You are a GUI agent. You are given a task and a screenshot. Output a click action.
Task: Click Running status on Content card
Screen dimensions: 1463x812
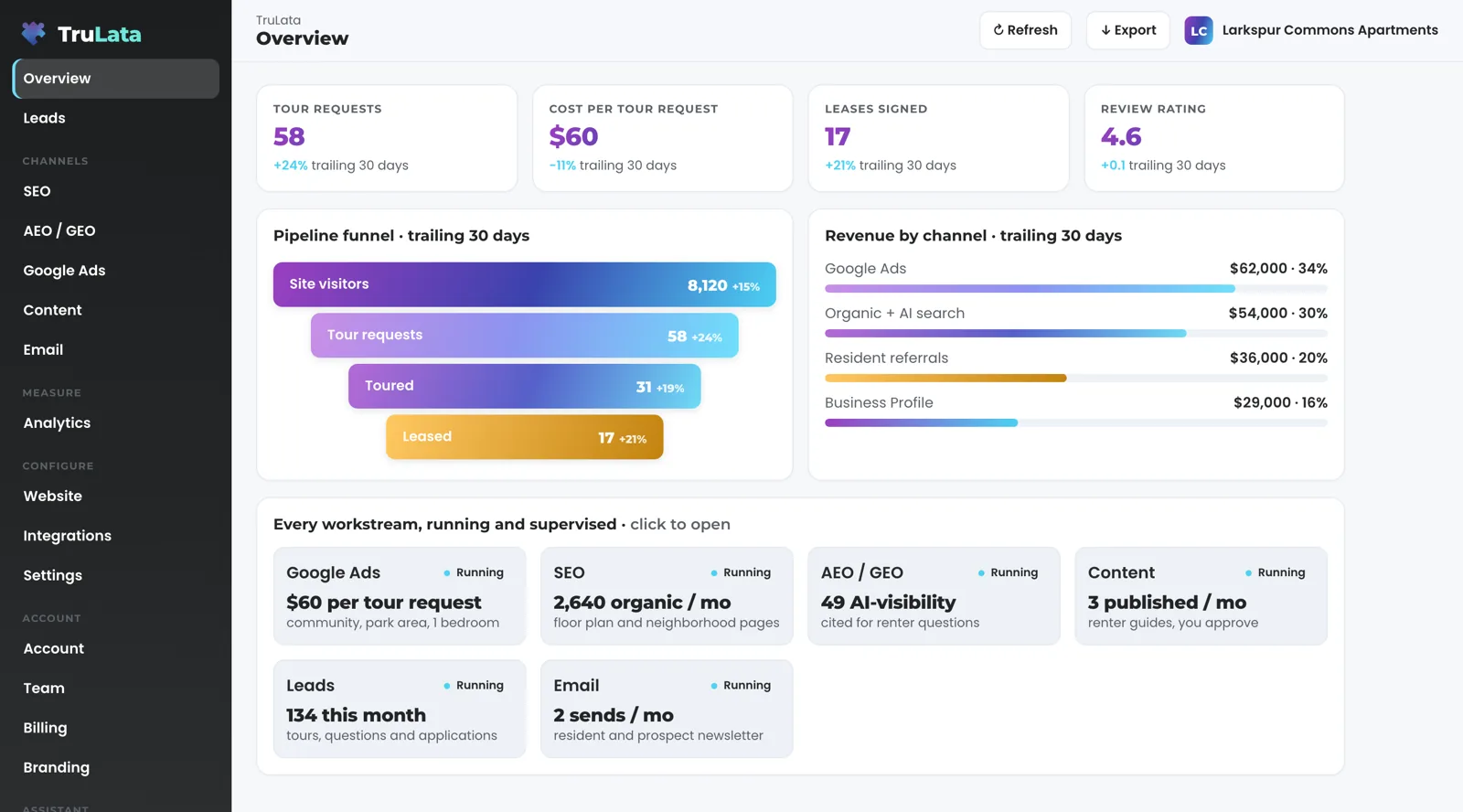1275,572
